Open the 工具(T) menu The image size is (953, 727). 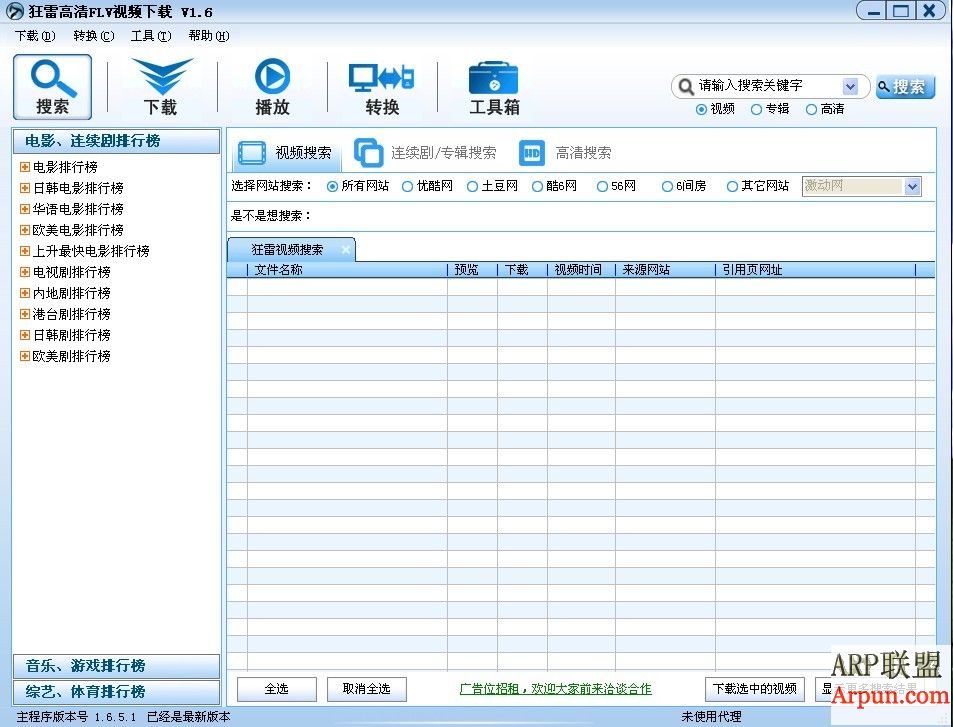click(x=150, y=35)
